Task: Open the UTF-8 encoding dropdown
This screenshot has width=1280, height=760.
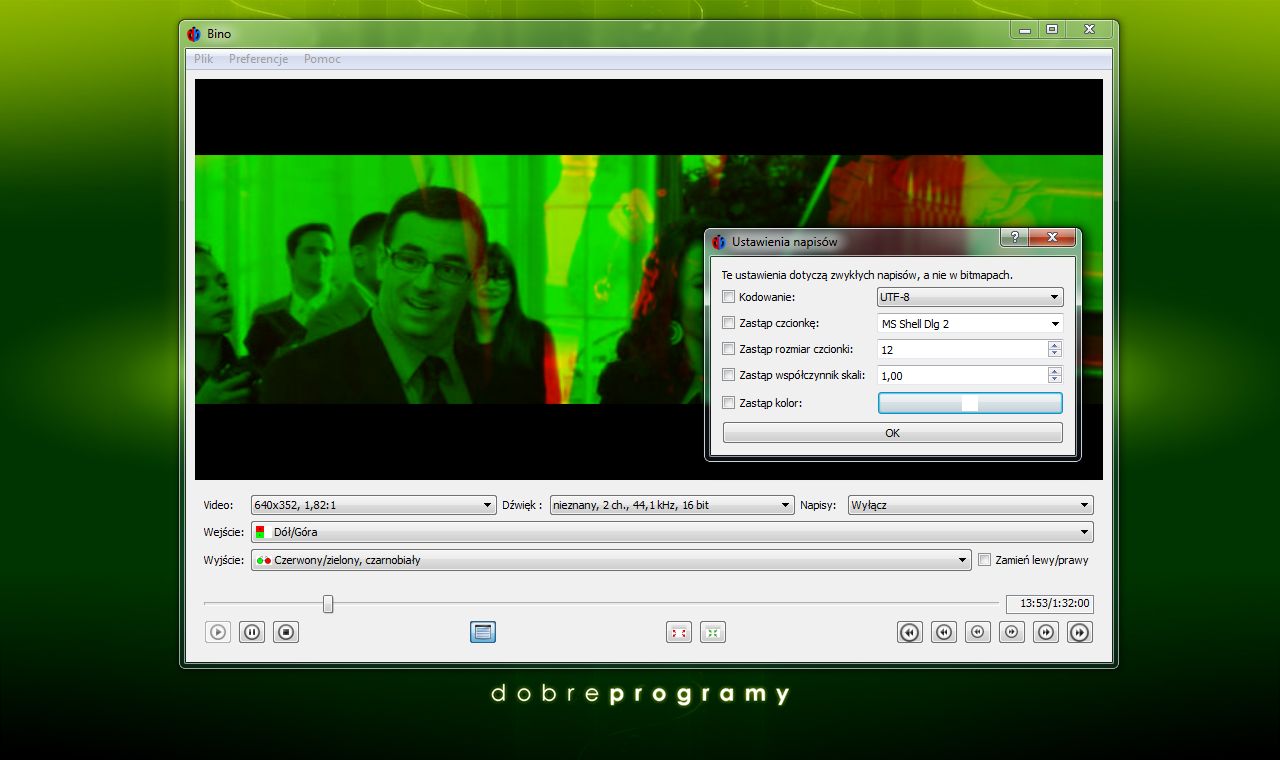Action: (x=970, y=297)
